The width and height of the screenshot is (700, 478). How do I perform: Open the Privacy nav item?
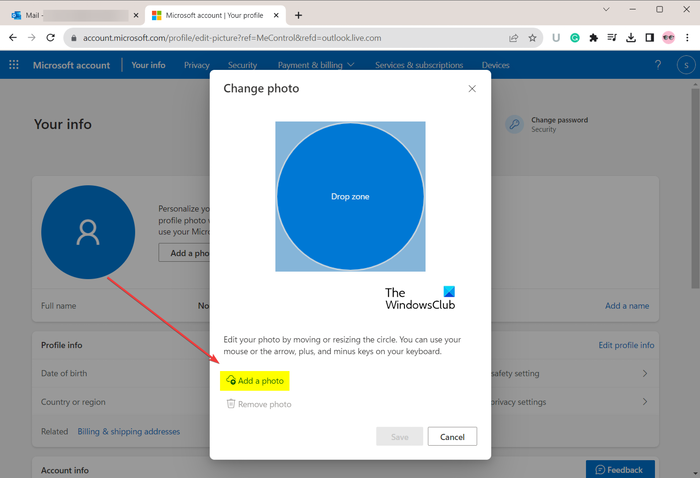pyautogui.click(x=196, y=65)
